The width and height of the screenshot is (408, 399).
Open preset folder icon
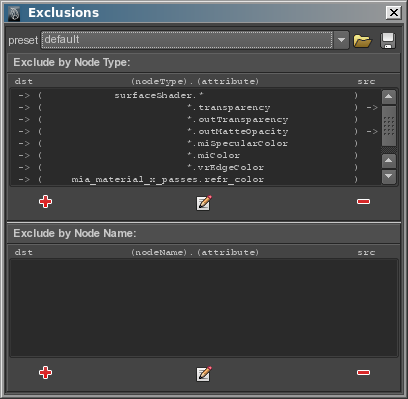click(362, 41)
